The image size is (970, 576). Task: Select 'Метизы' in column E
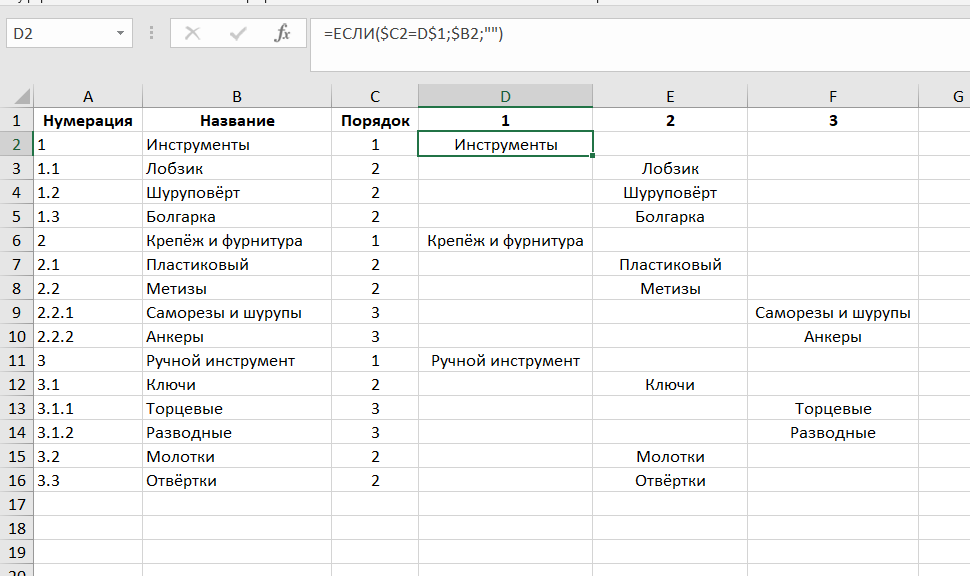click(670, 288)
